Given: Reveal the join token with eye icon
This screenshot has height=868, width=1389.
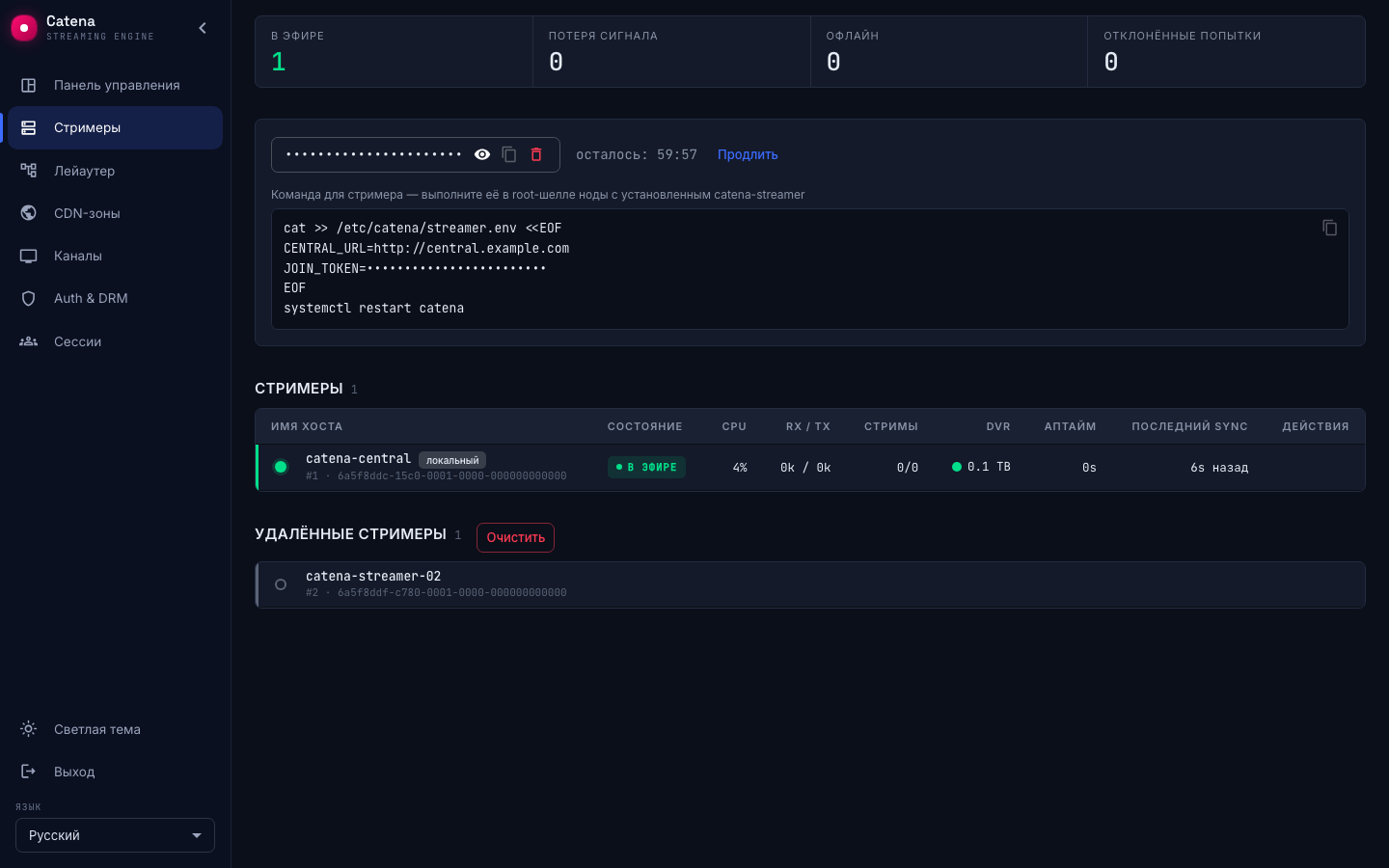Looking at the screenshot, I should tap(482, 154).
